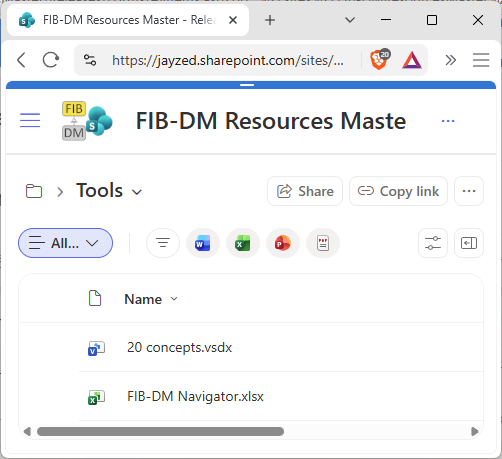Click the breadcrumb chevron before Tools
Viewport: 502px width, 459px height.
[x=60, y=192]
